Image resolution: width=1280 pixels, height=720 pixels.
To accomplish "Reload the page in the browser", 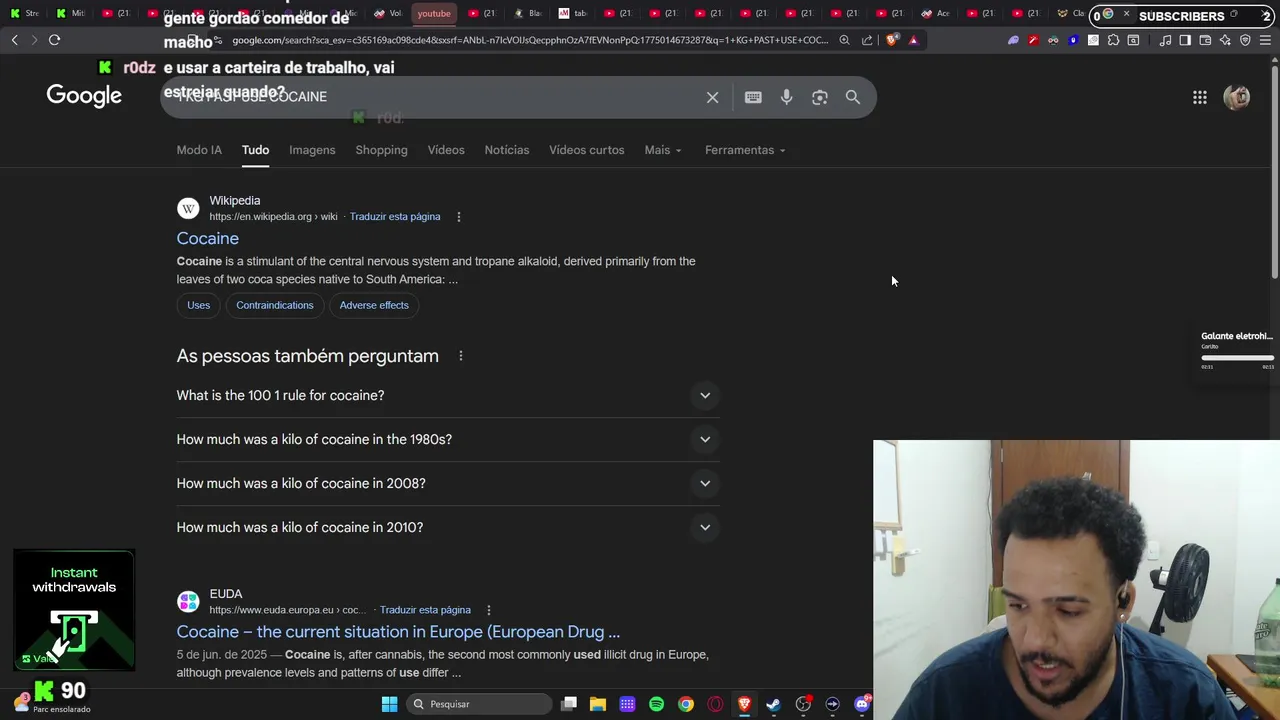I will (x=54, y=40).
